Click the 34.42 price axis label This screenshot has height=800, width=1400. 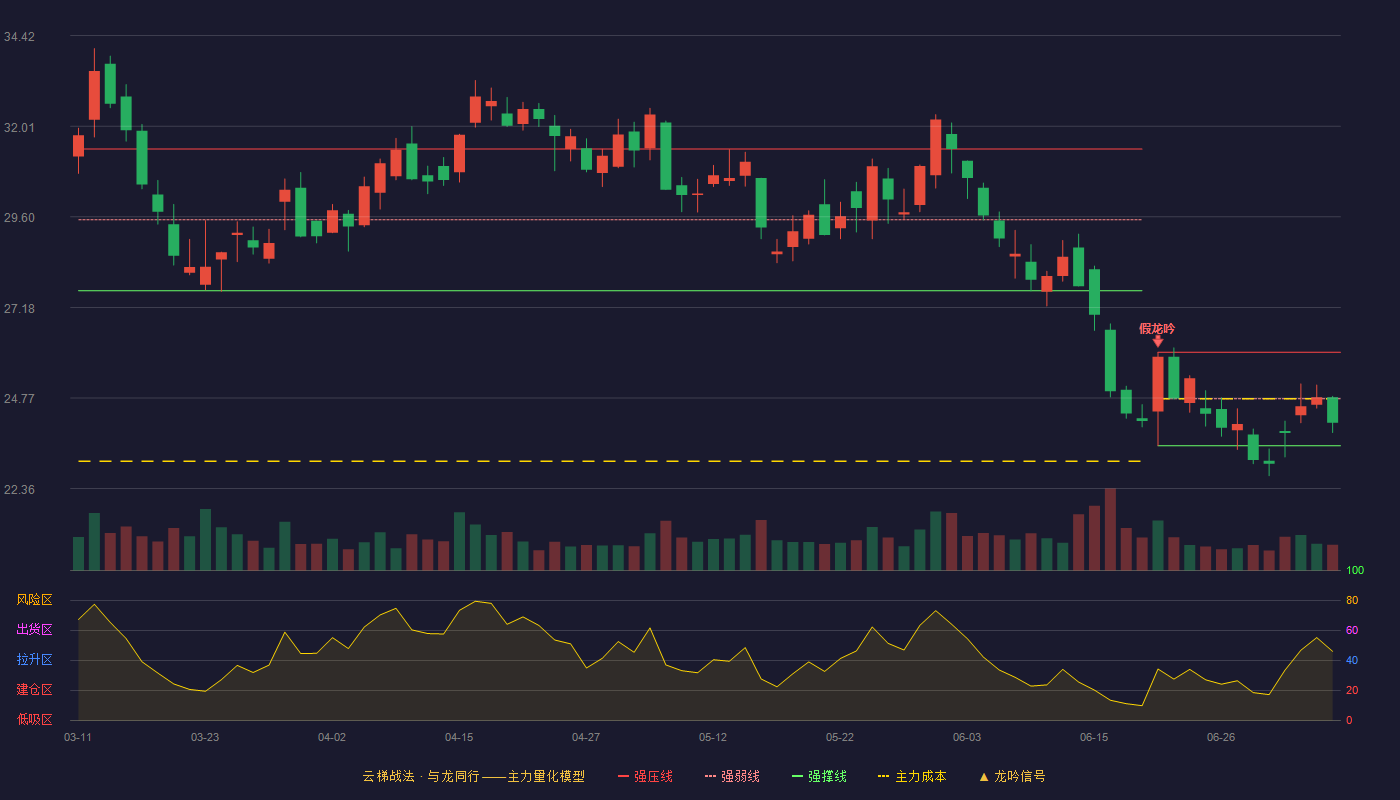19,37
